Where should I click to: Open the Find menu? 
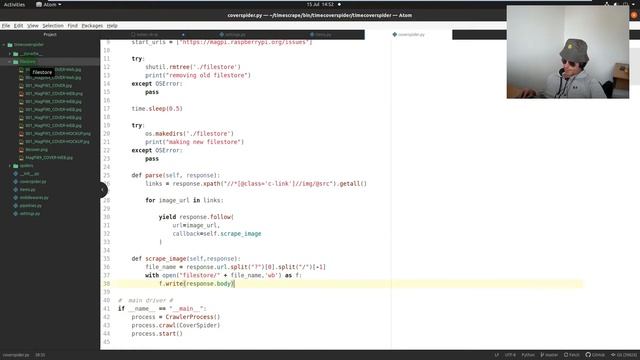(x=73, y=26)
